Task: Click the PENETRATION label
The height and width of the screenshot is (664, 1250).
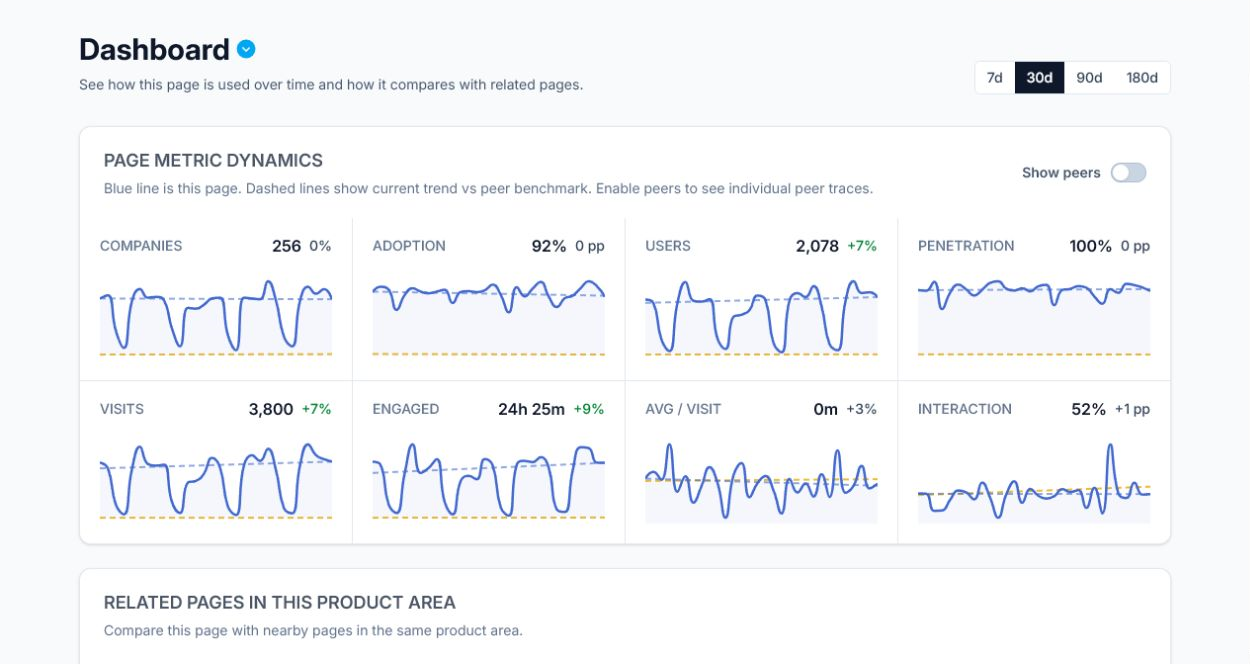Action: 966,246
